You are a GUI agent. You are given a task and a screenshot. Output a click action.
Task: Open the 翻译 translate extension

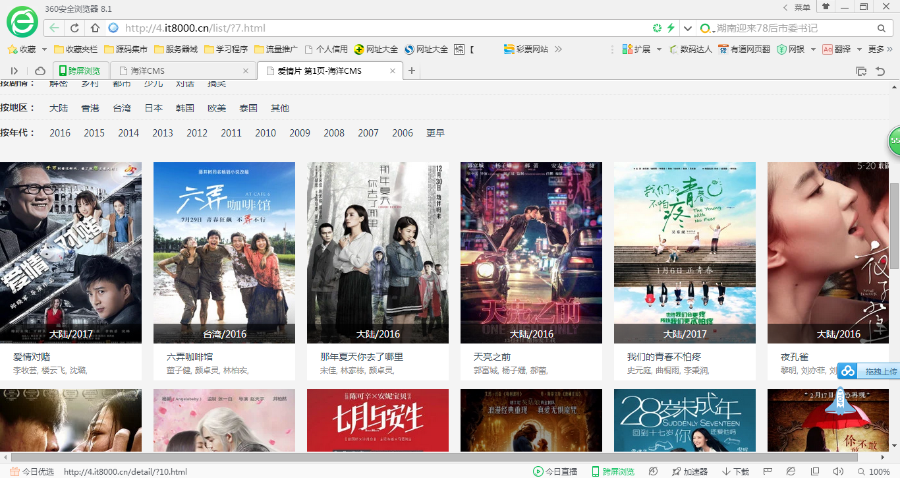click(837, 49)
